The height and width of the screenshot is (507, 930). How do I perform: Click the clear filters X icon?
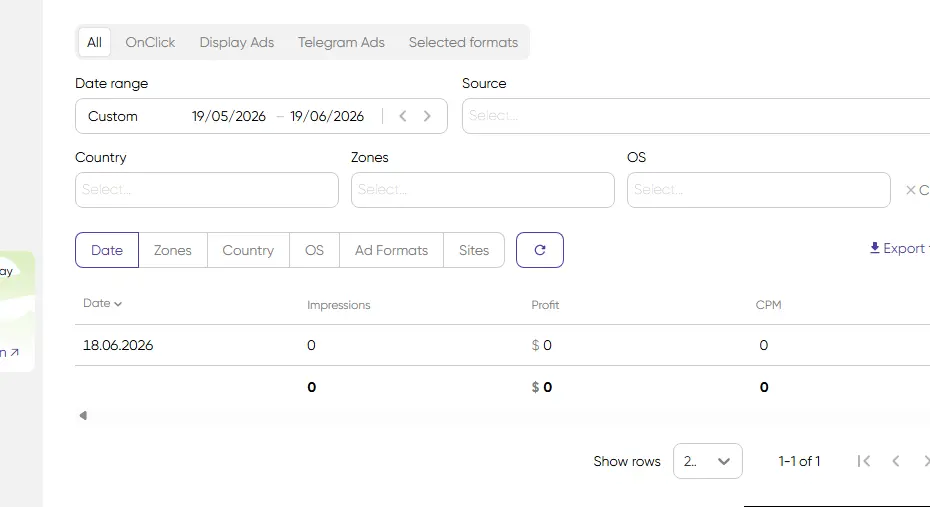pyautogui.click(x=910, y=190)
